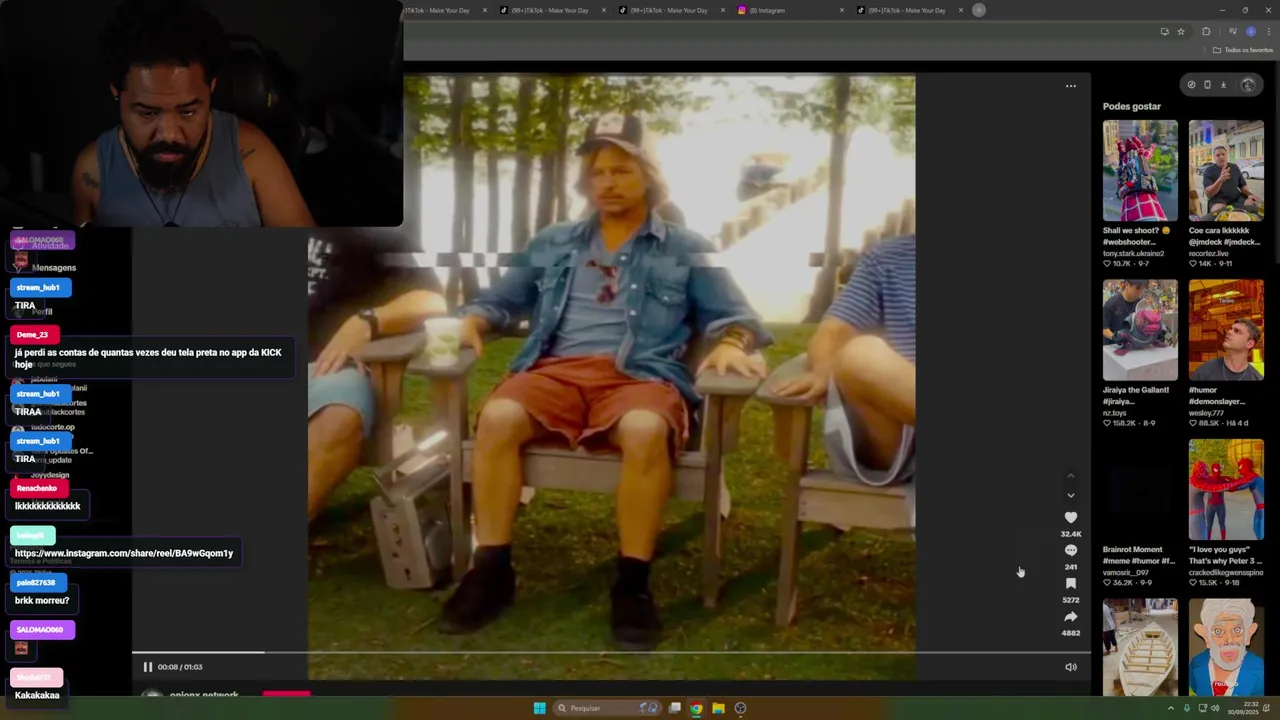Click 'Brainrot Moment #meme #humor' title
The height and width of the screenshot is (720, 1280).
(1139, 555)
